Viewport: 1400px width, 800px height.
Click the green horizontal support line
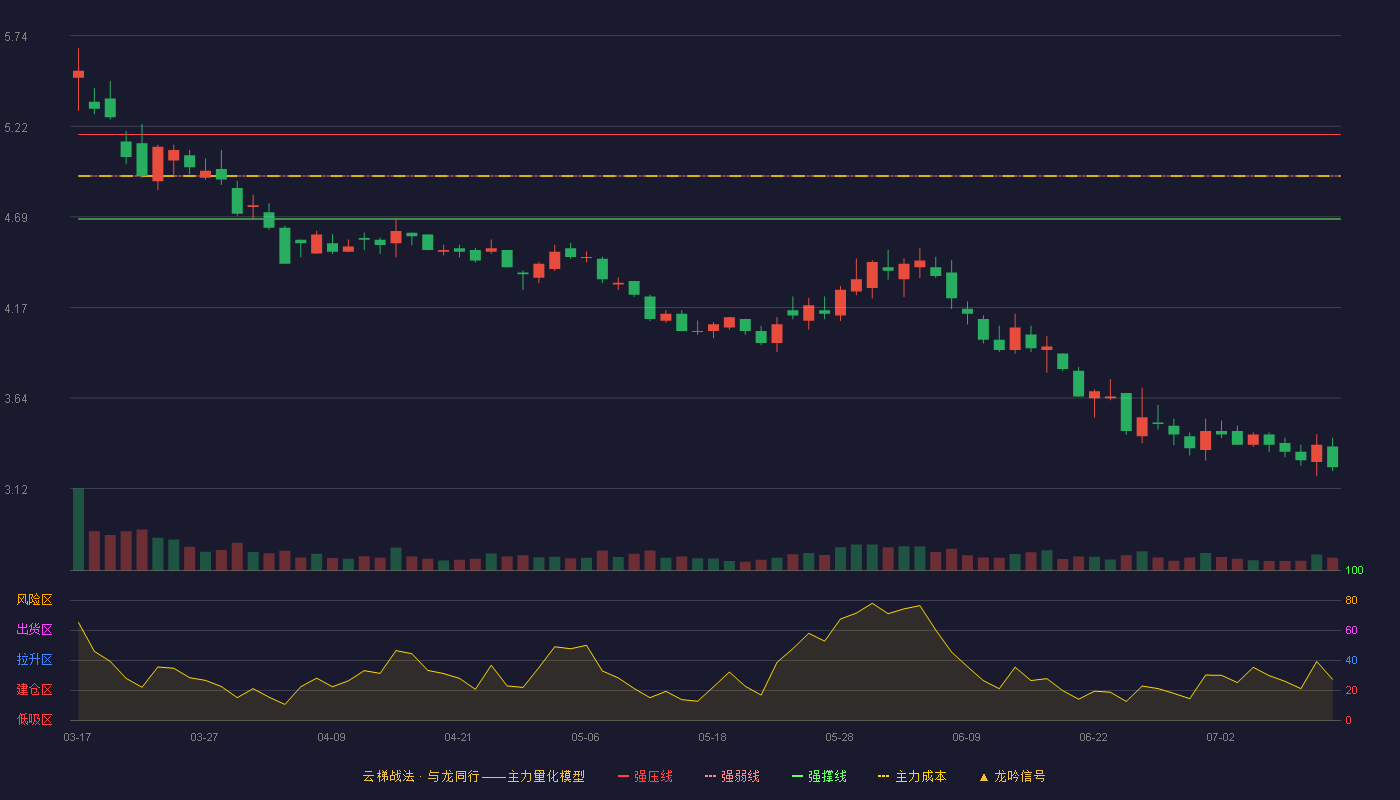coord(709,218)
